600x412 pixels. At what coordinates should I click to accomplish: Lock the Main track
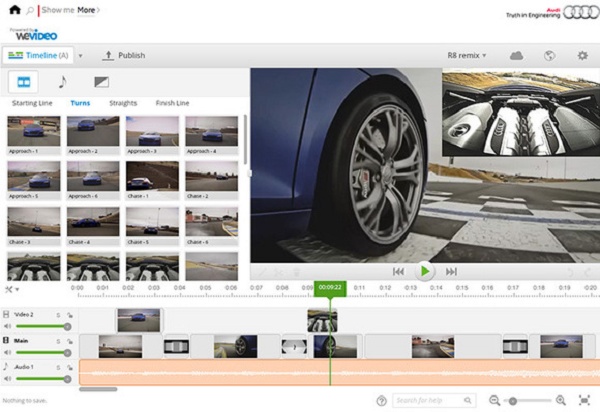(x=70, y=341)
